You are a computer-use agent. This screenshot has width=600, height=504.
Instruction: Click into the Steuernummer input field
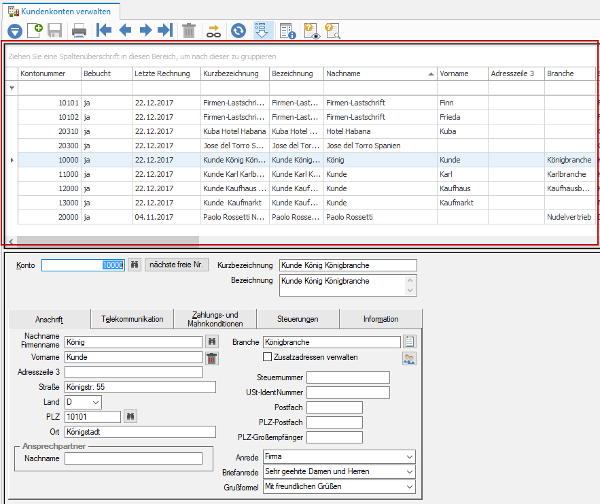(x=348, y=377)
